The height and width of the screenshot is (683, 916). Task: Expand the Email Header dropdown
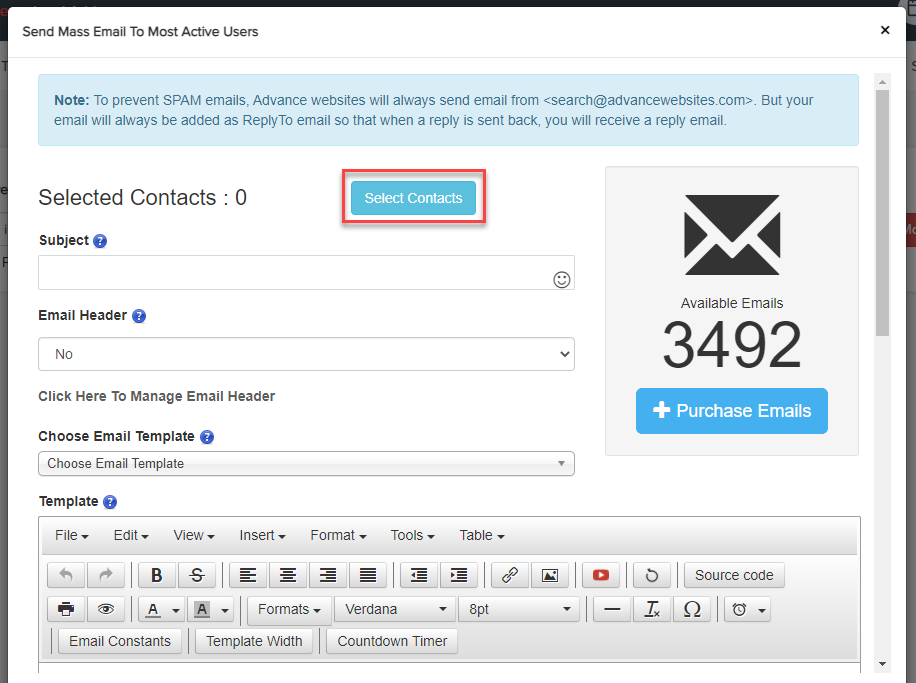pos(306,354)
